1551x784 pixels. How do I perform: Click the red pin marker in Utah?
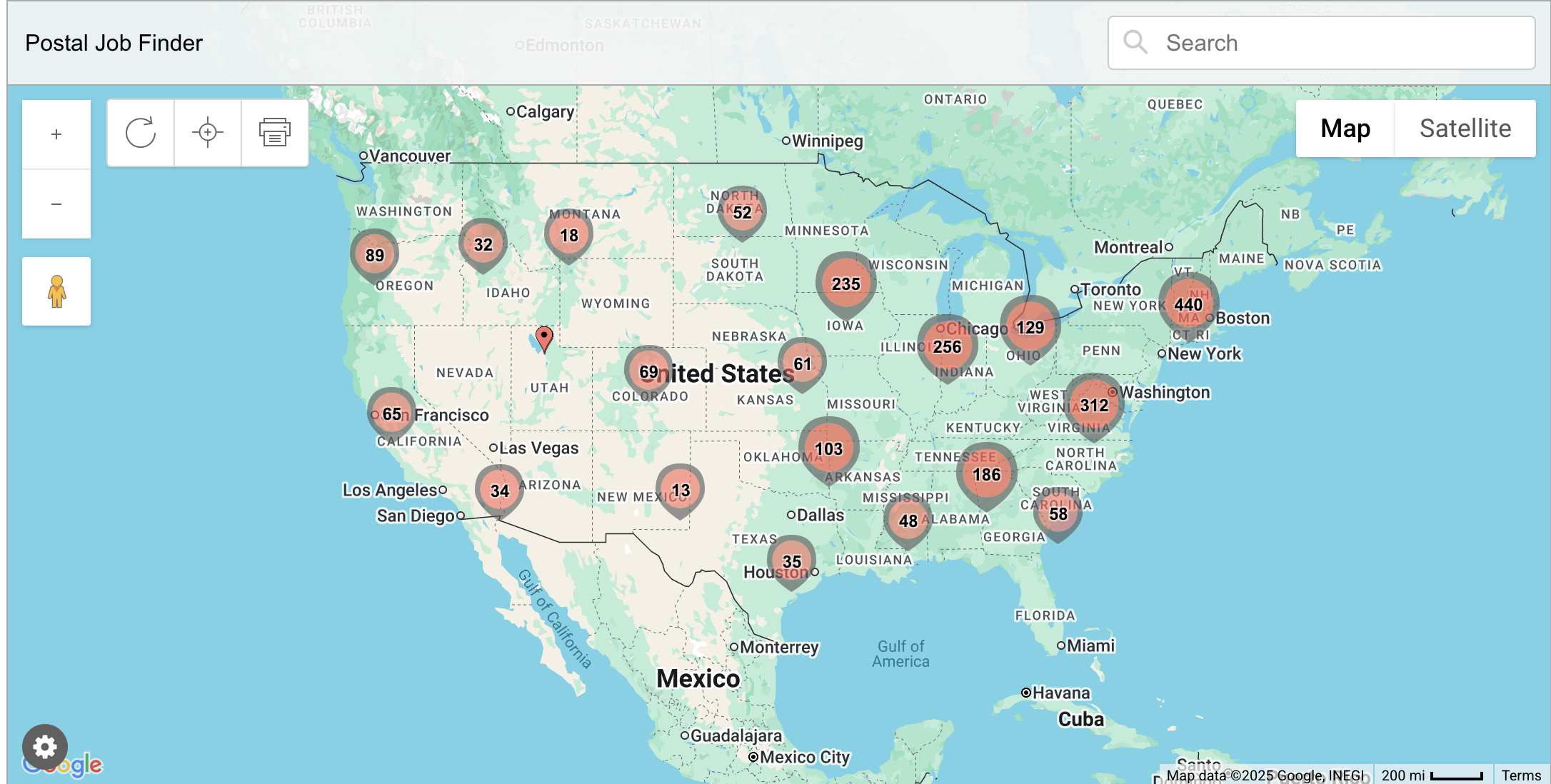544,338
